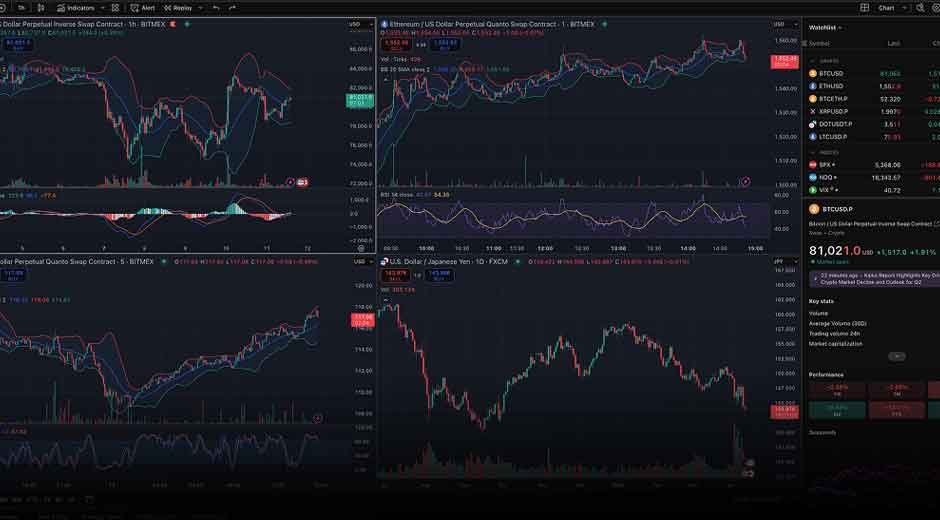The image size is (940, 520).
Task: Open indicator templates grid icon
Action: (115, 8)
